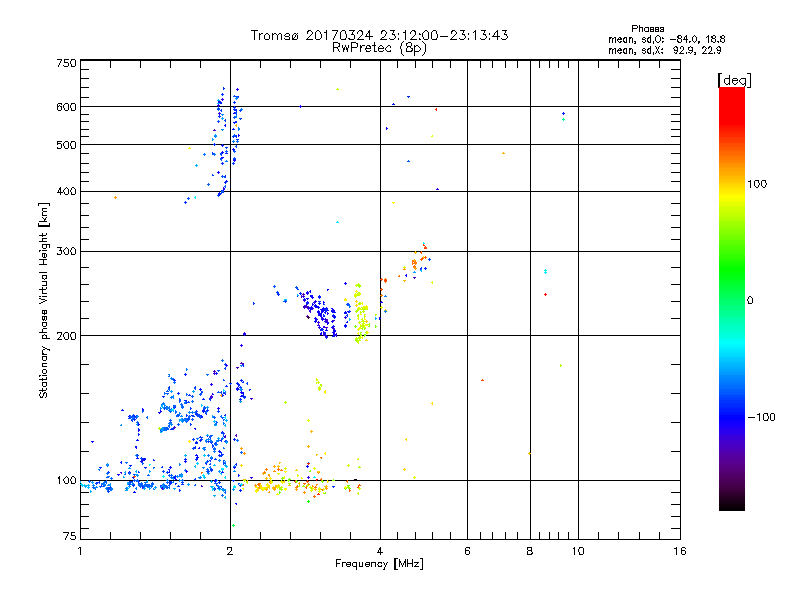Click the x-axis tick label '10'
Viewport: 800px width, 600px height.
coord(578,551)
